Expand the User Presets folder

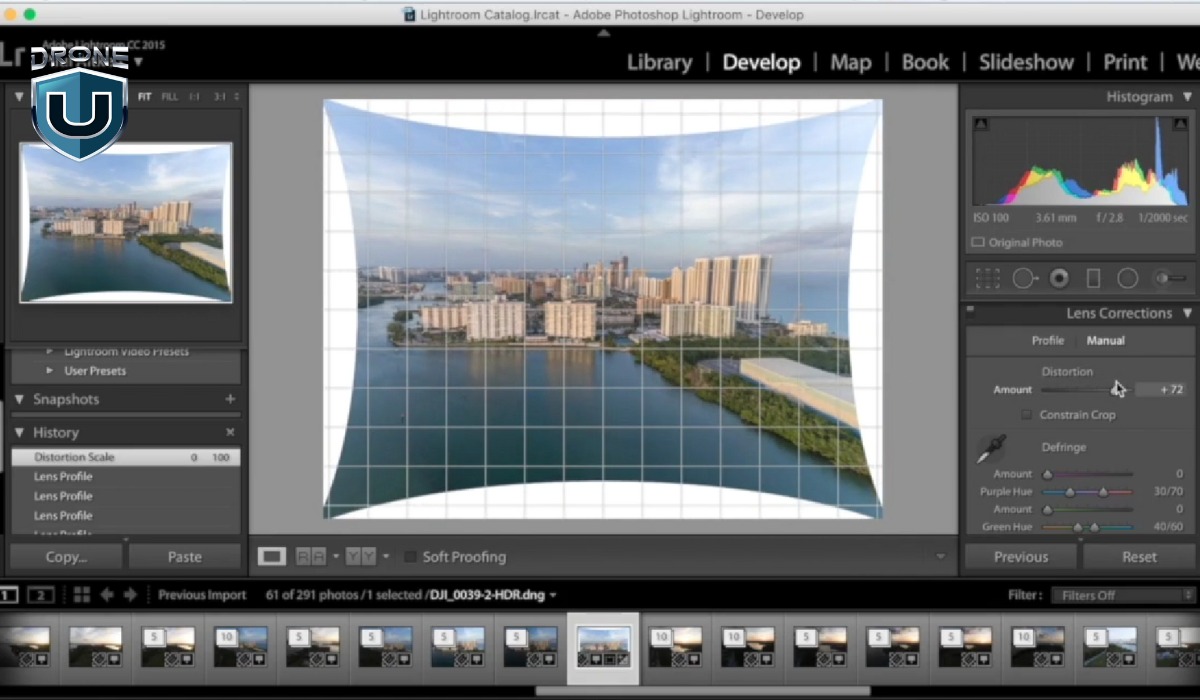(51, 371)
